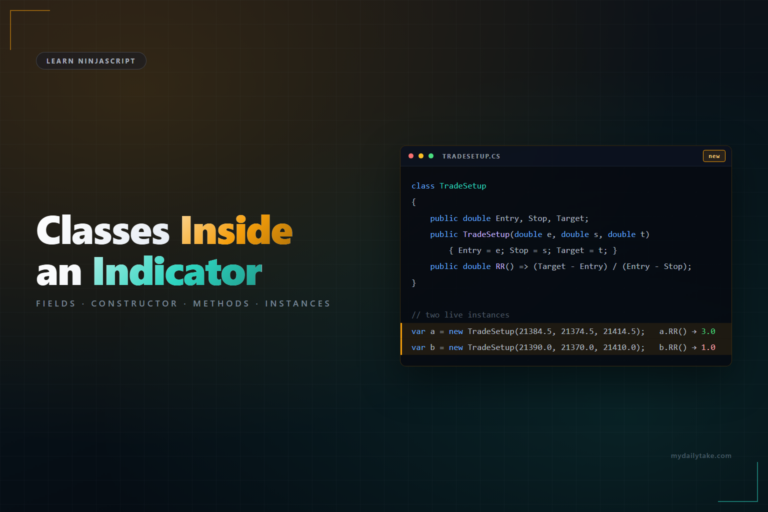
Task: Click '{ Entry = e; Stop = s; Target = t; }' line
Action: (x=533, y=250)
